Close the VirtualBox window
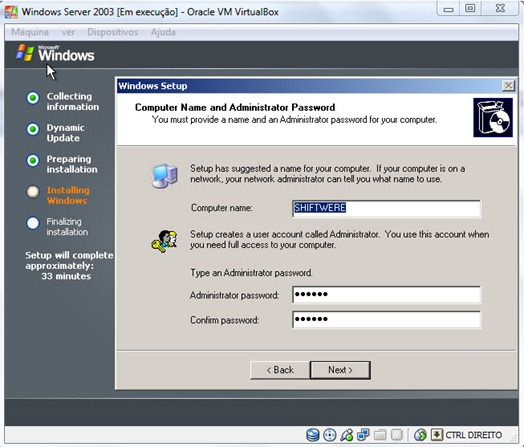Viewport: 524px width, 447px height. 500,9
